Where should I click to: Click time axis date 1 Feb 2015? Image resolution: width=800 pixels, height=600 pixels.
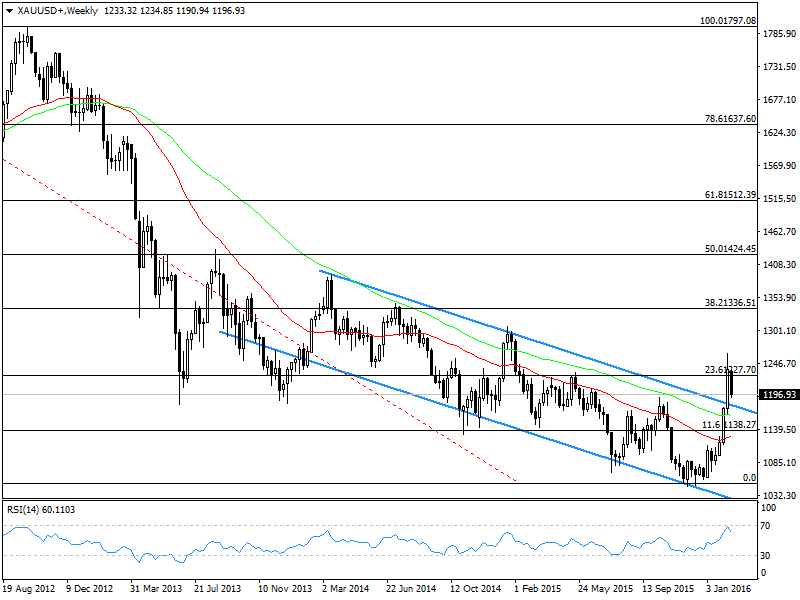pyautogui.click(x=537, y=589)
